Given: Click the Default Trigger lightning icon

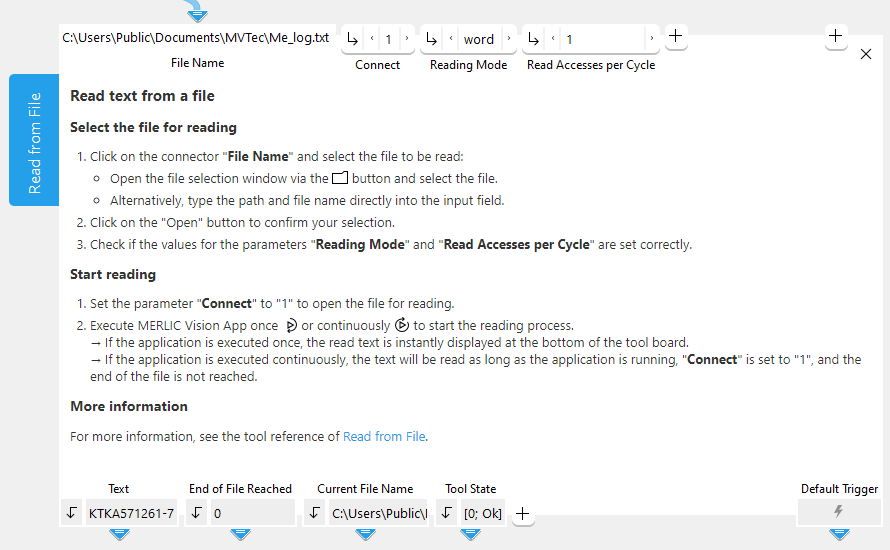Looking at the screenshot, I should click(838, 512).
